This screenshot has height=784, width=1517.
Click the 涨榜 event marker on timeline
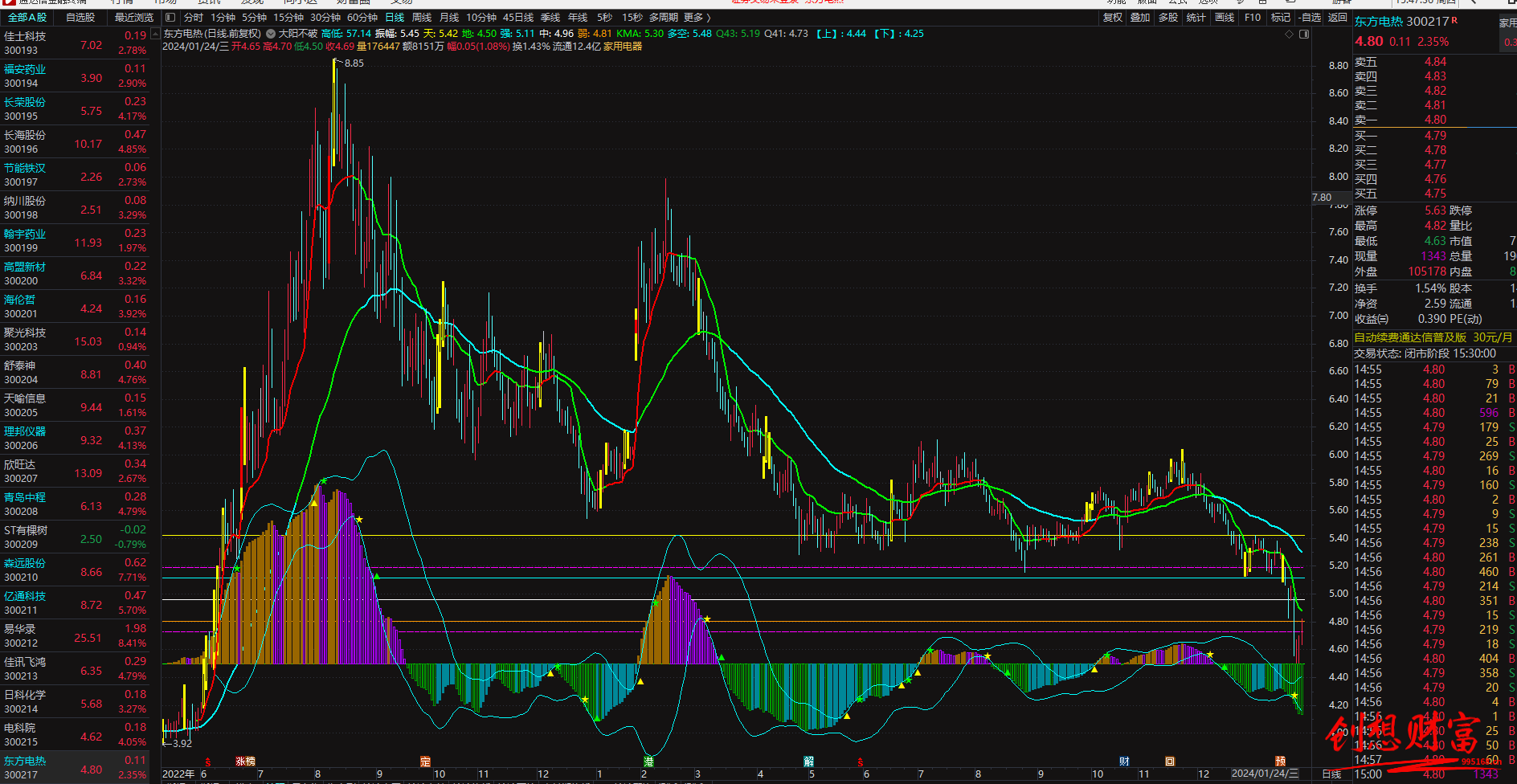click(x=245, y=762)
